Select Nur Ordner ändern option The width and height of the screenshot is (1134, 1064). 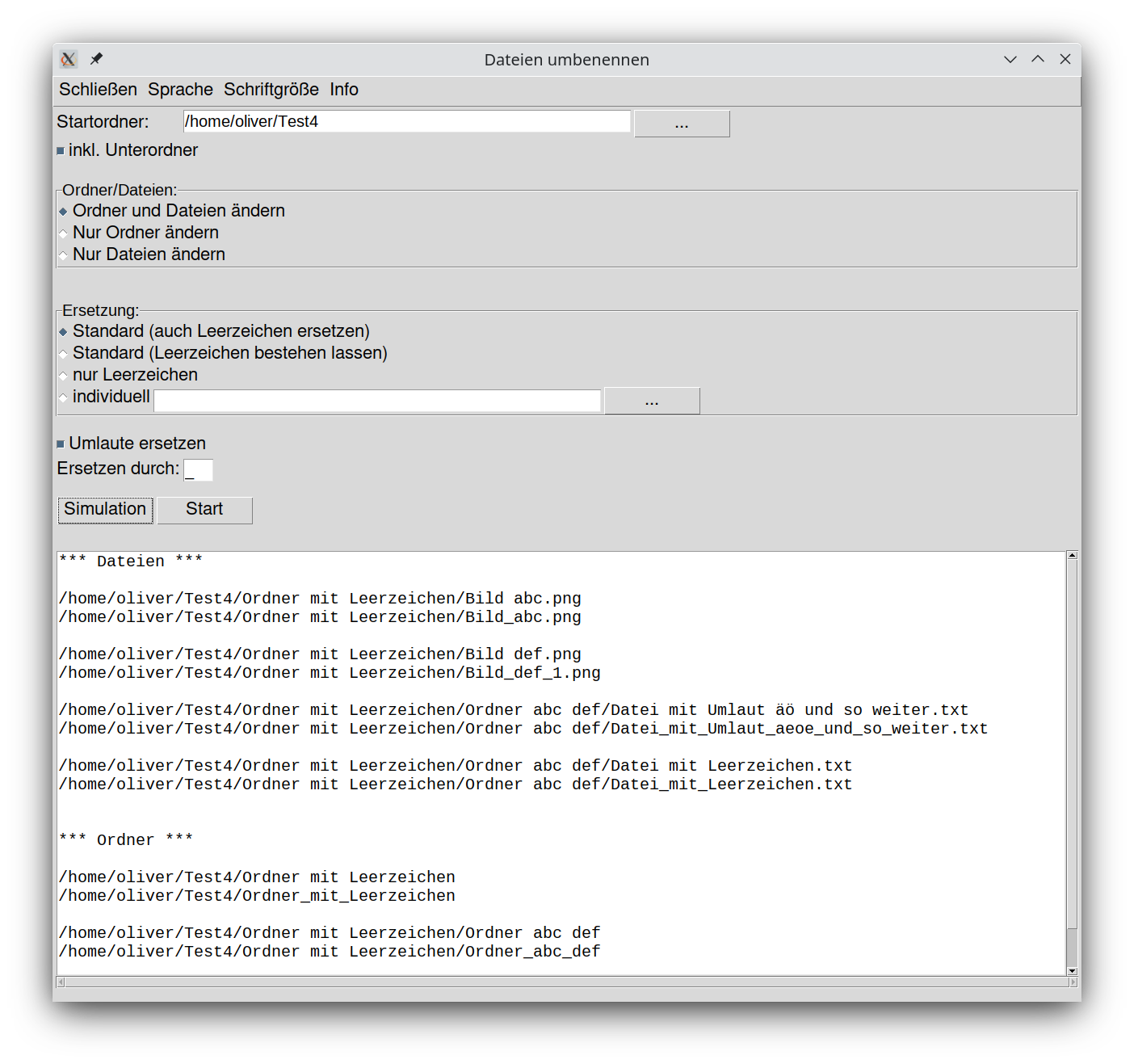(63, 233)
